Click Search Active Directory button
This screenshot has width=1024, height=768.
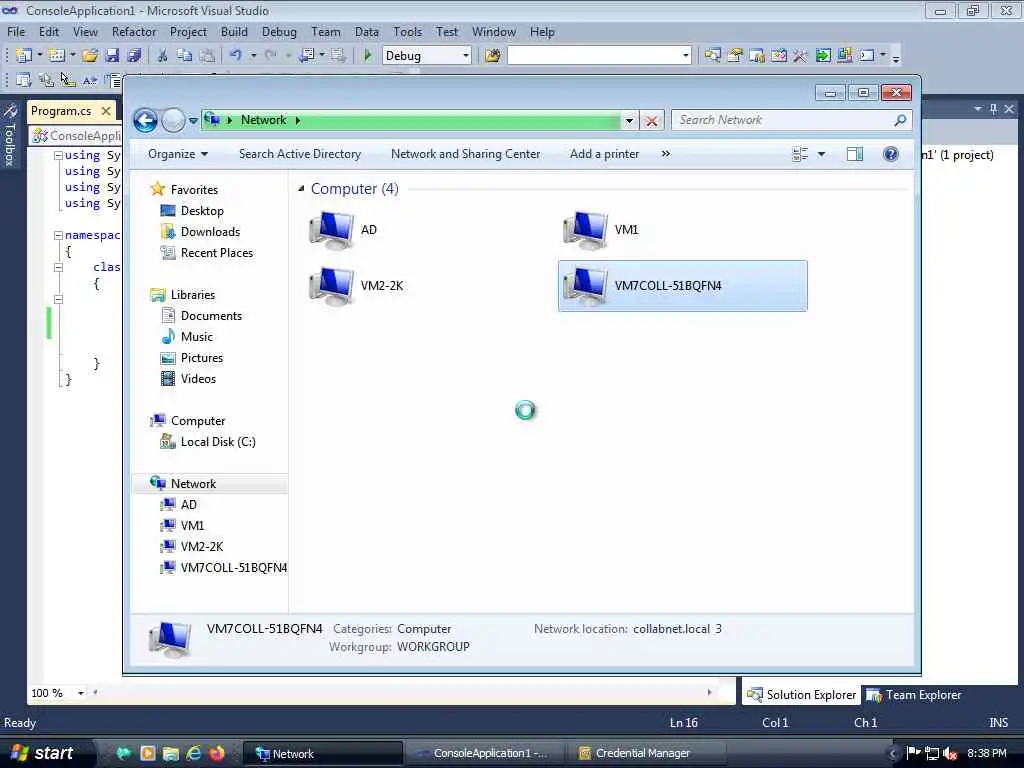(x=300, y=154)
